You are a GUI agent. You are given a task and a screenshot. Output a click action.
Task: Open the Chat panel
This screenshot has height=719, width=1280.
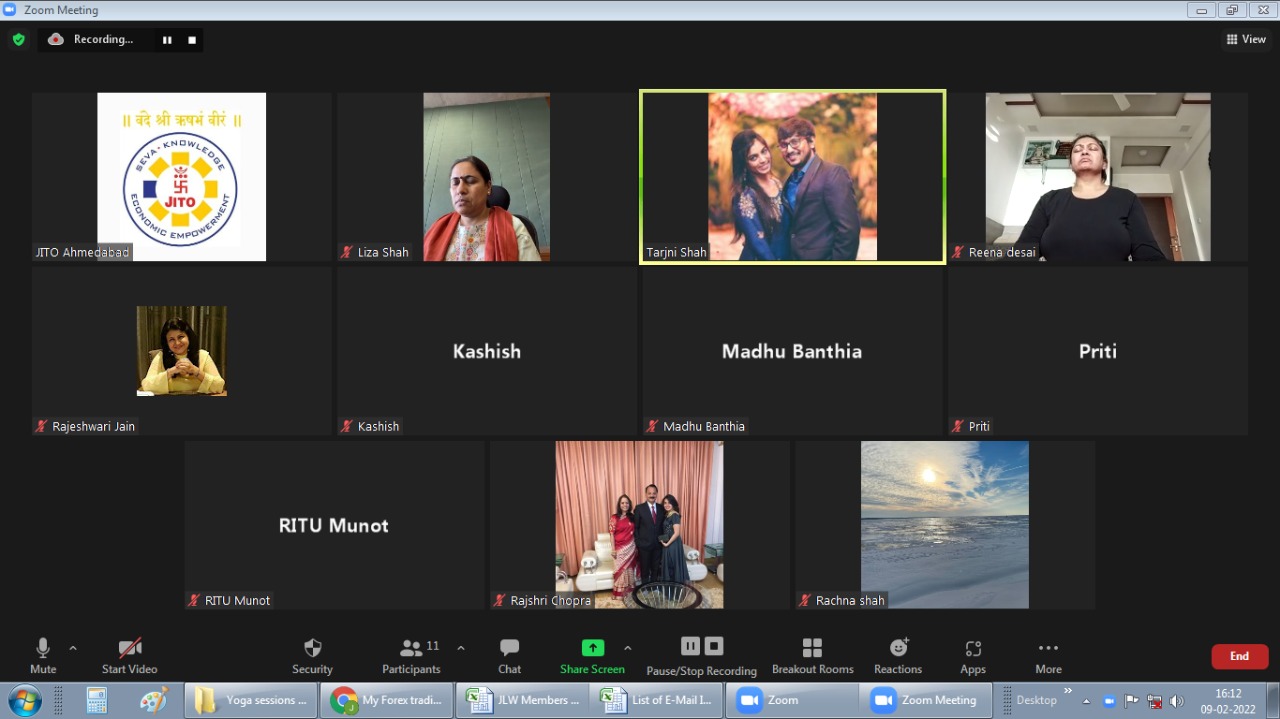pyautogui.click(x=509, y=656)
